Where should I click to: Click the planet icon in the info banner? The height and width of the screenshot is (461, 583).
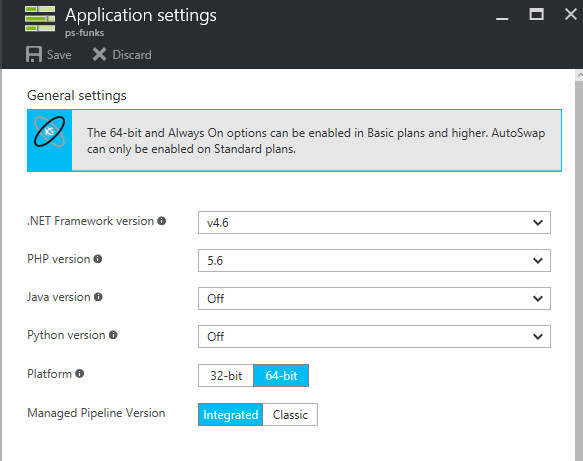click(x=49, y=132)
